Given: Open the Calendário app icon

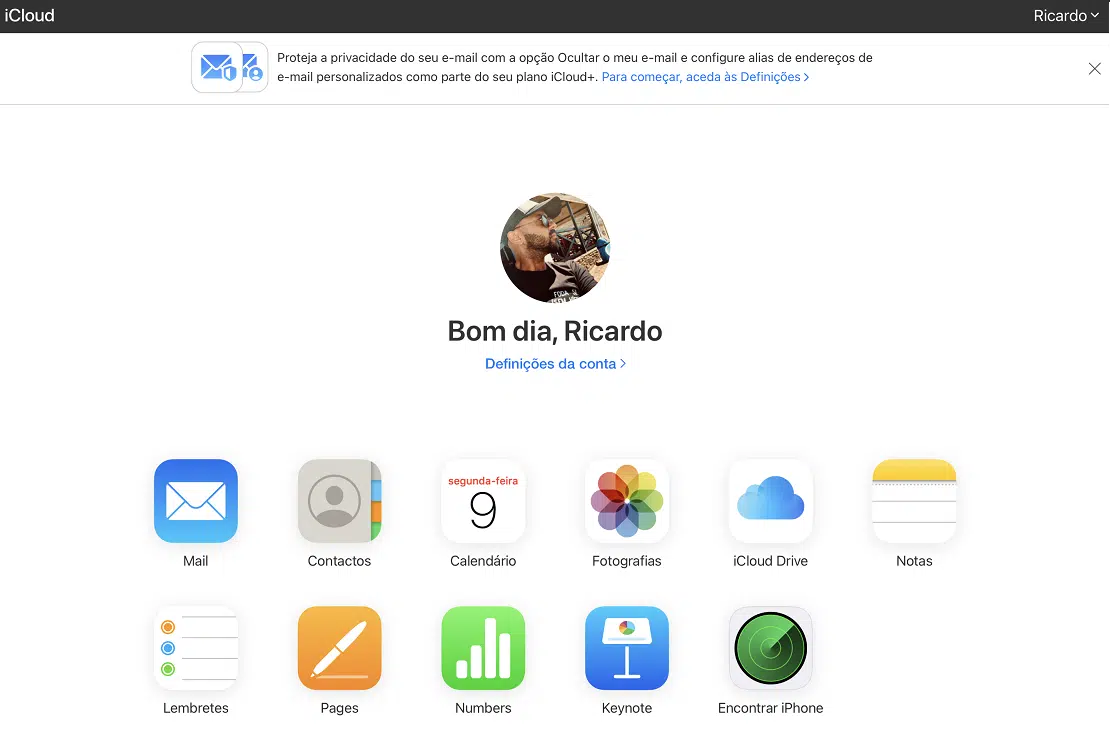Looking at the screenshot, I should [483, 501].
